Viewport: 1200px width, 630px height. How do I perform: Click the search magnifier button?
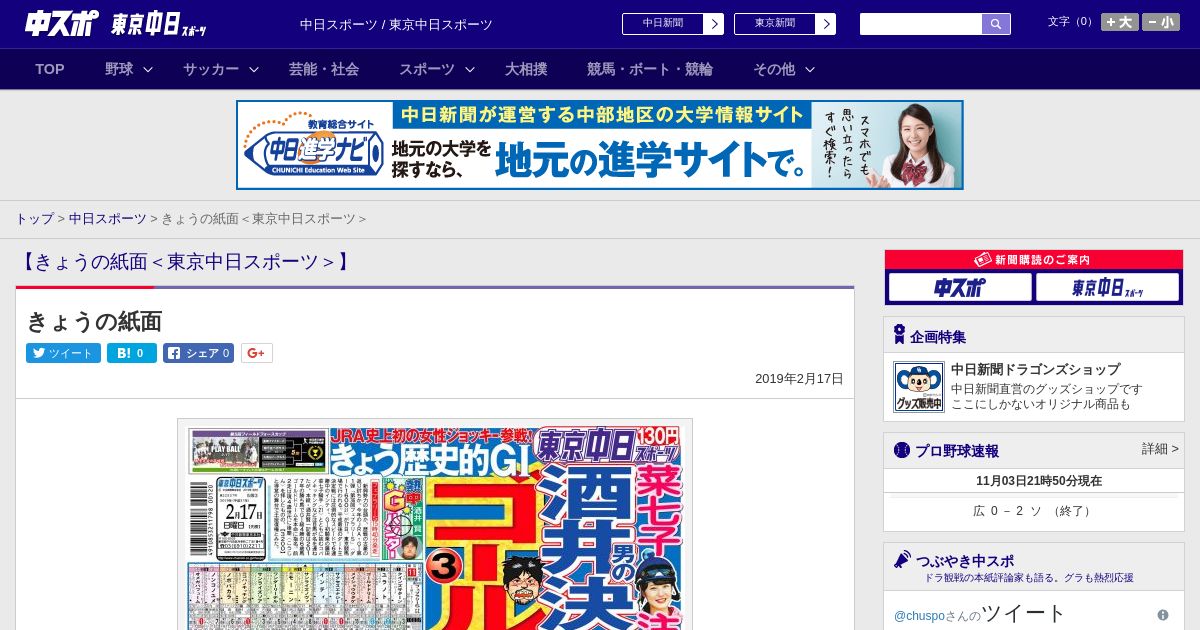point(996,24)
